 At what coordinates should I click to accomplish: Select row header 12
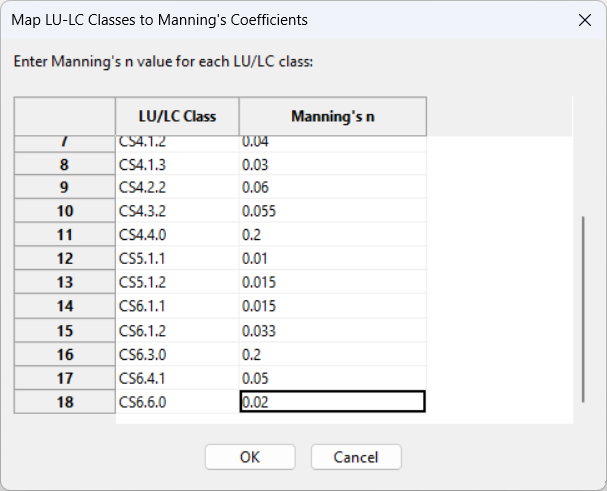point(65,259)
